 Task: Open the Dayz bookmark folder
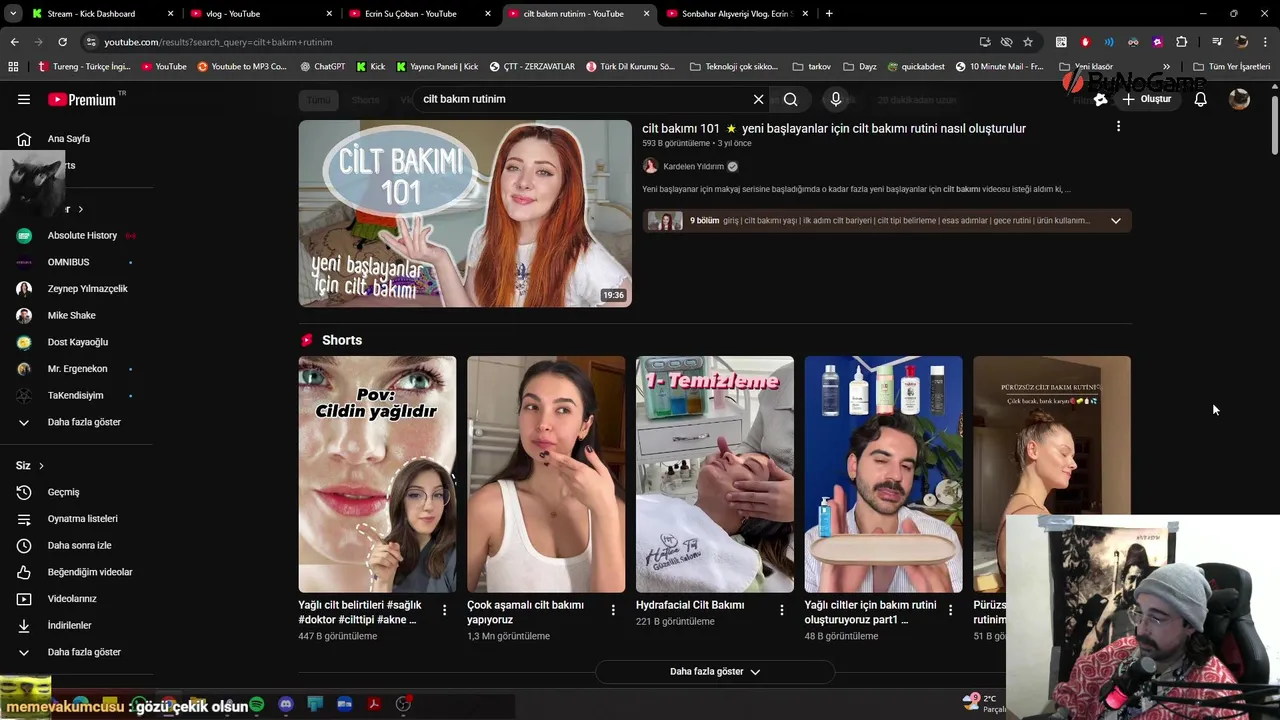860,67
